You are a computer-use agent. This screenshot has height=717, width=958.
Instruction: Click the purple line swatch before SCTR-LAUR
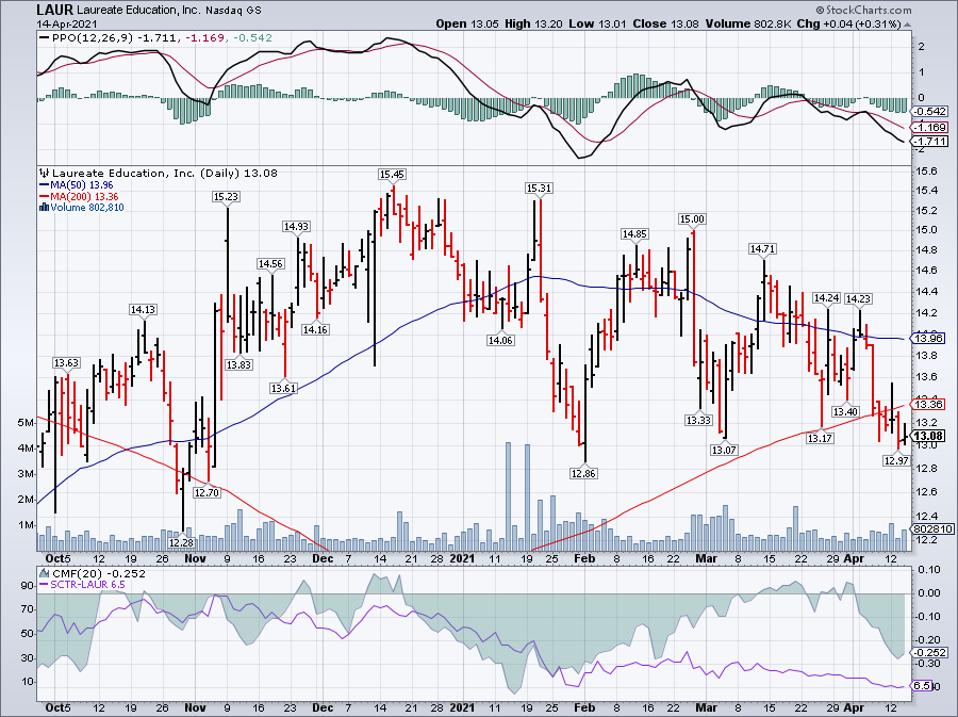coord(44,584)
